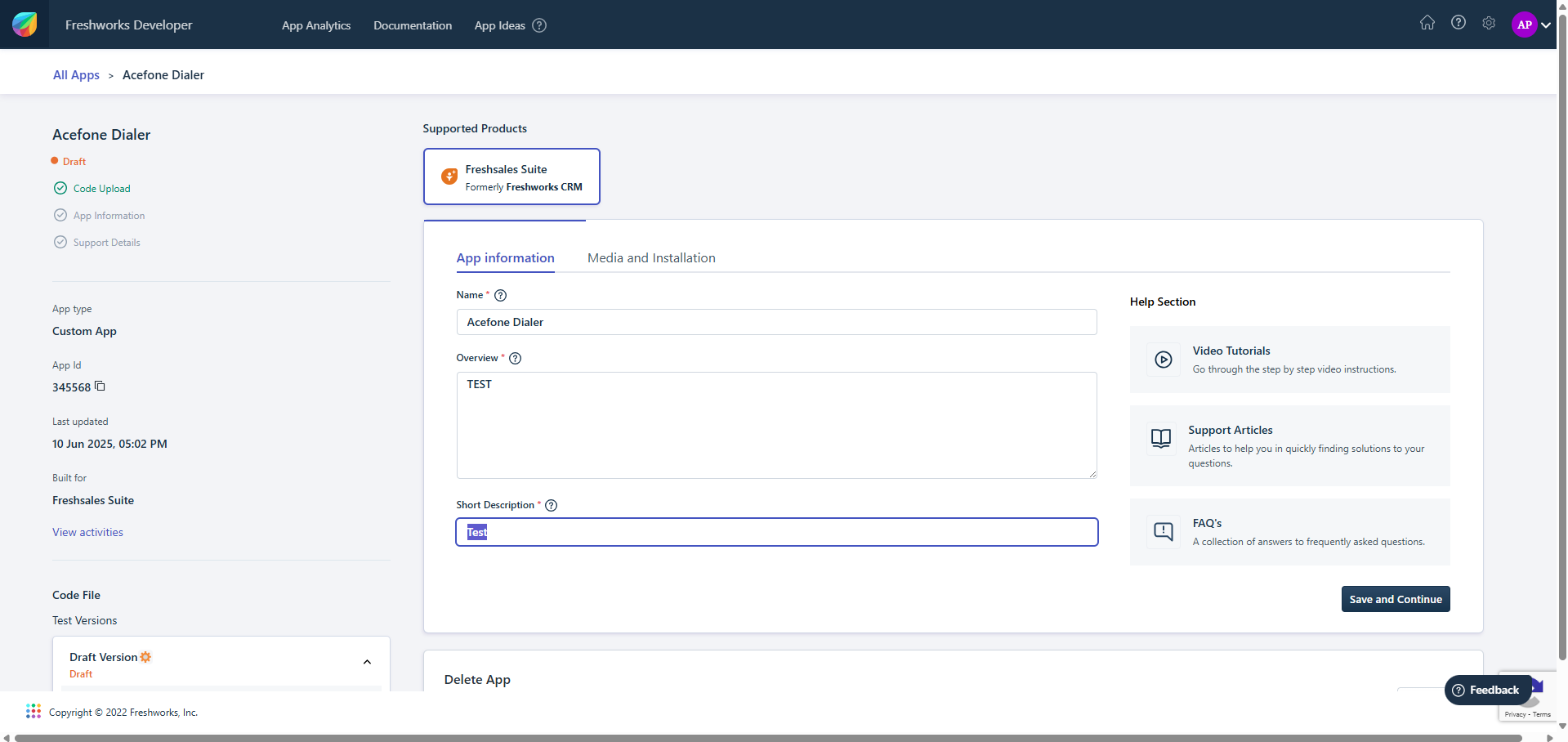Click the reCAPTCHA Terms link
Image resolution: width=1568 pixels, height=742 pixels.
point(1542,714)
